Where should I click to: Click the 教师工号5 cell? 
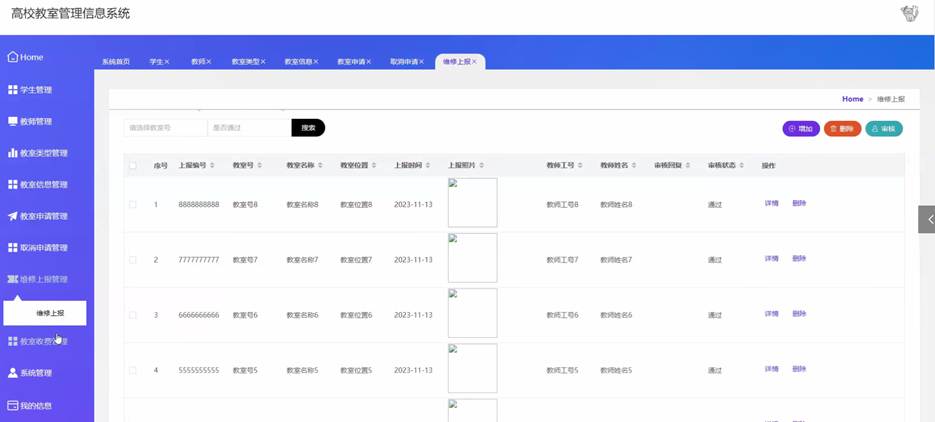coord(562,370)
